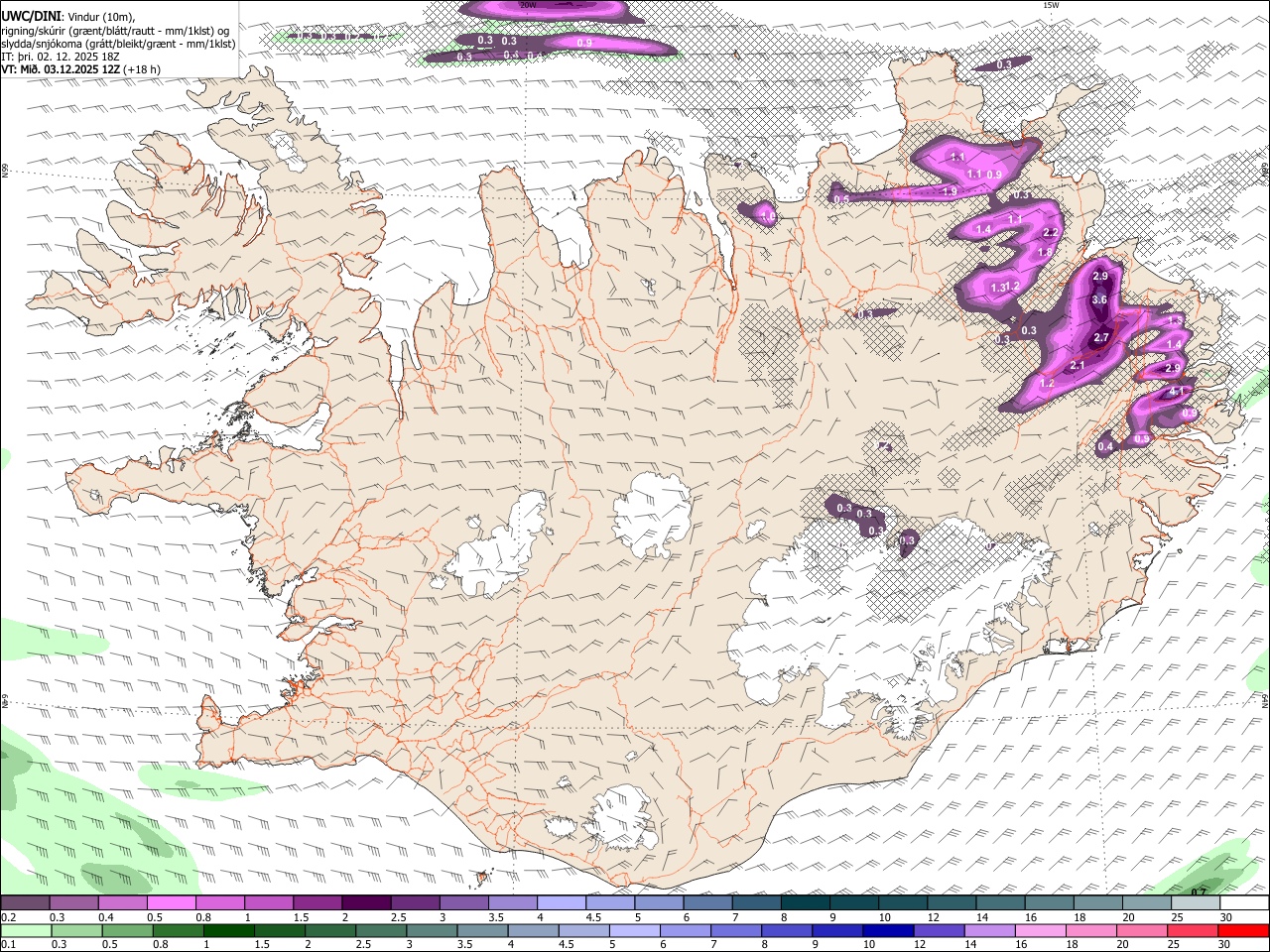
Task: Click the 1.9 snowfall value label
Action: (x=950, y=191)
